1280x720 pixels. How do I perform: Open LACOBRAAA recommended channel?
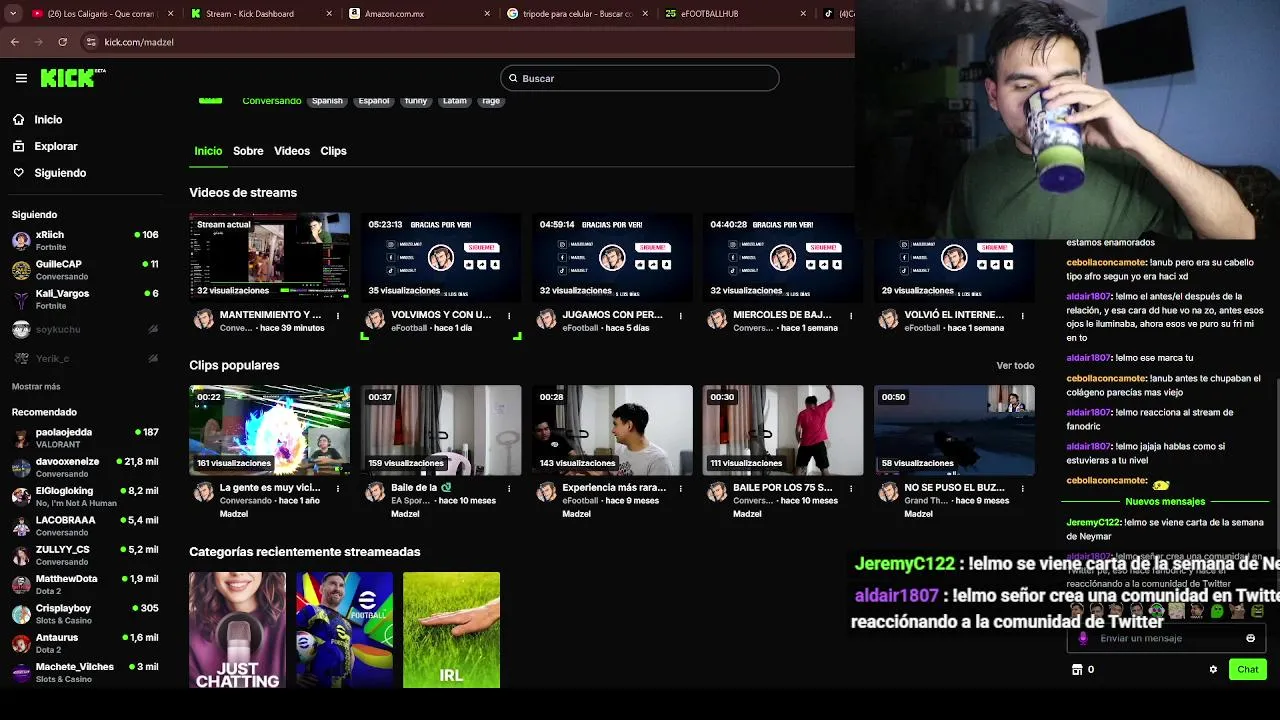(x=85, y=526)
